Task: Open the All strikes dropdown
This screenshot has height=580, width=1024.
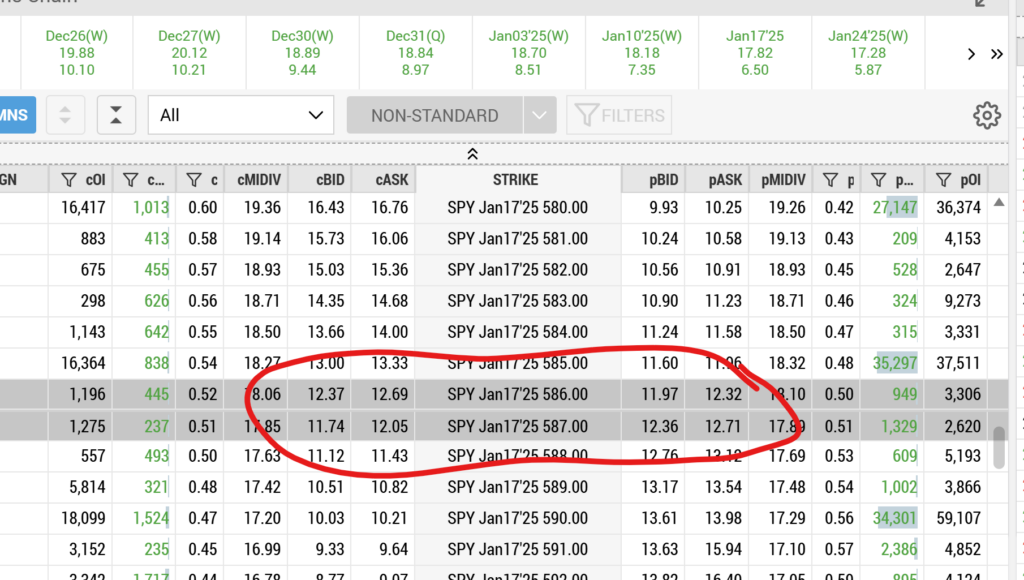Action: (x=241, y=115)
